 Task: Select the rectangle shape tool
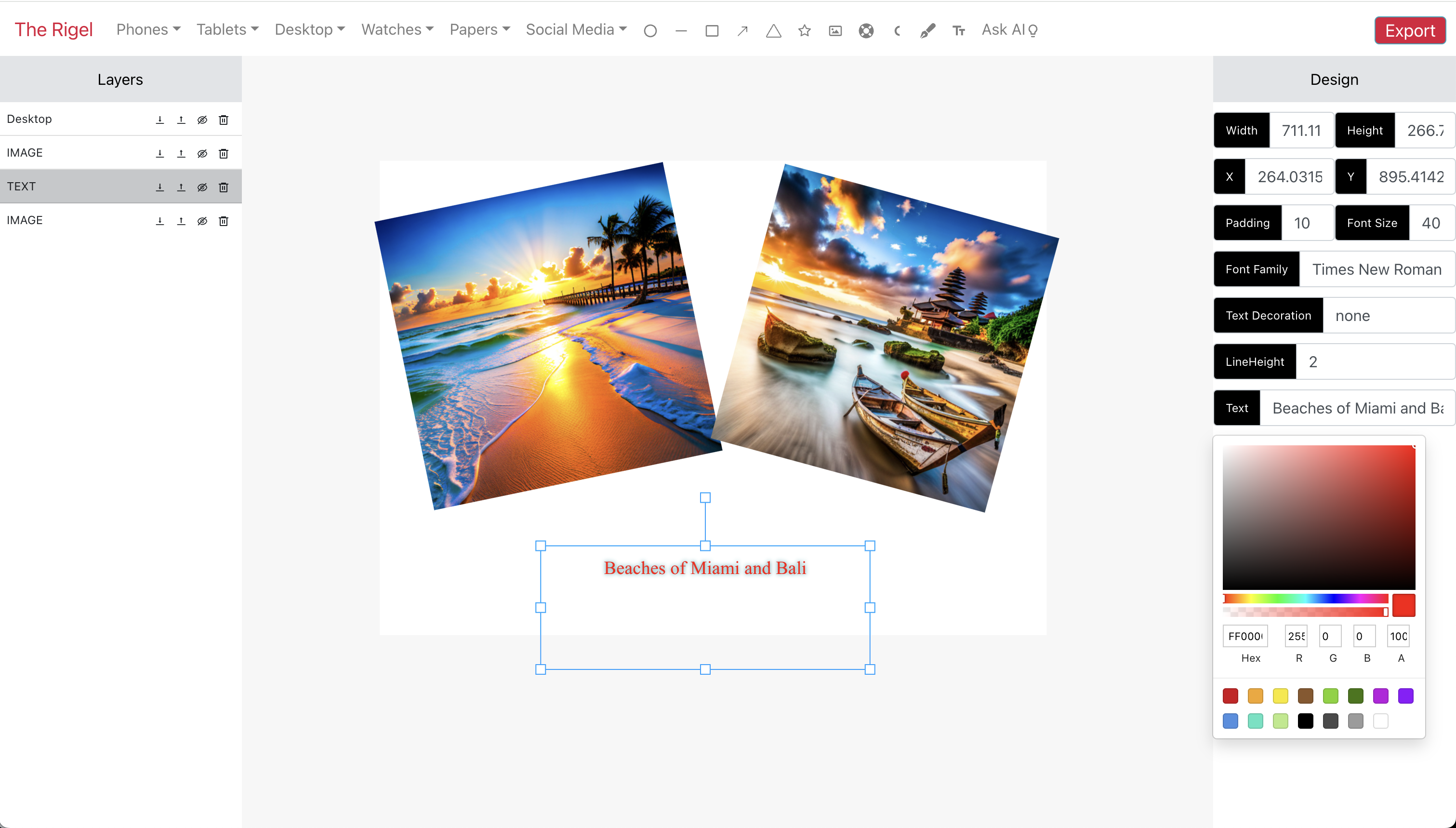(x=712, y=31)
